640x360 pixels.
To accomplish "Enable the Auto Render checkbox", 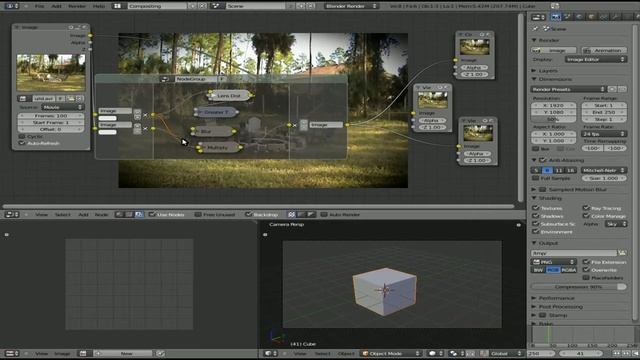I will 324,214.
